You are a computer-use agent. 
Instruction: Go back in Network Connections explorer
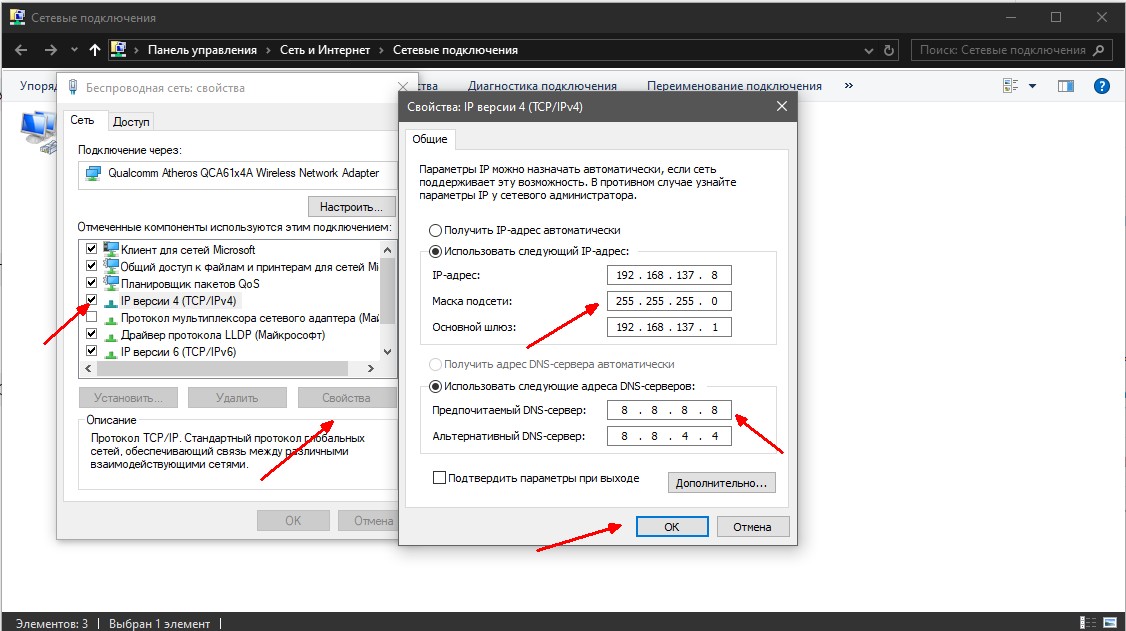pyautogui.click(x=21, y=50)
